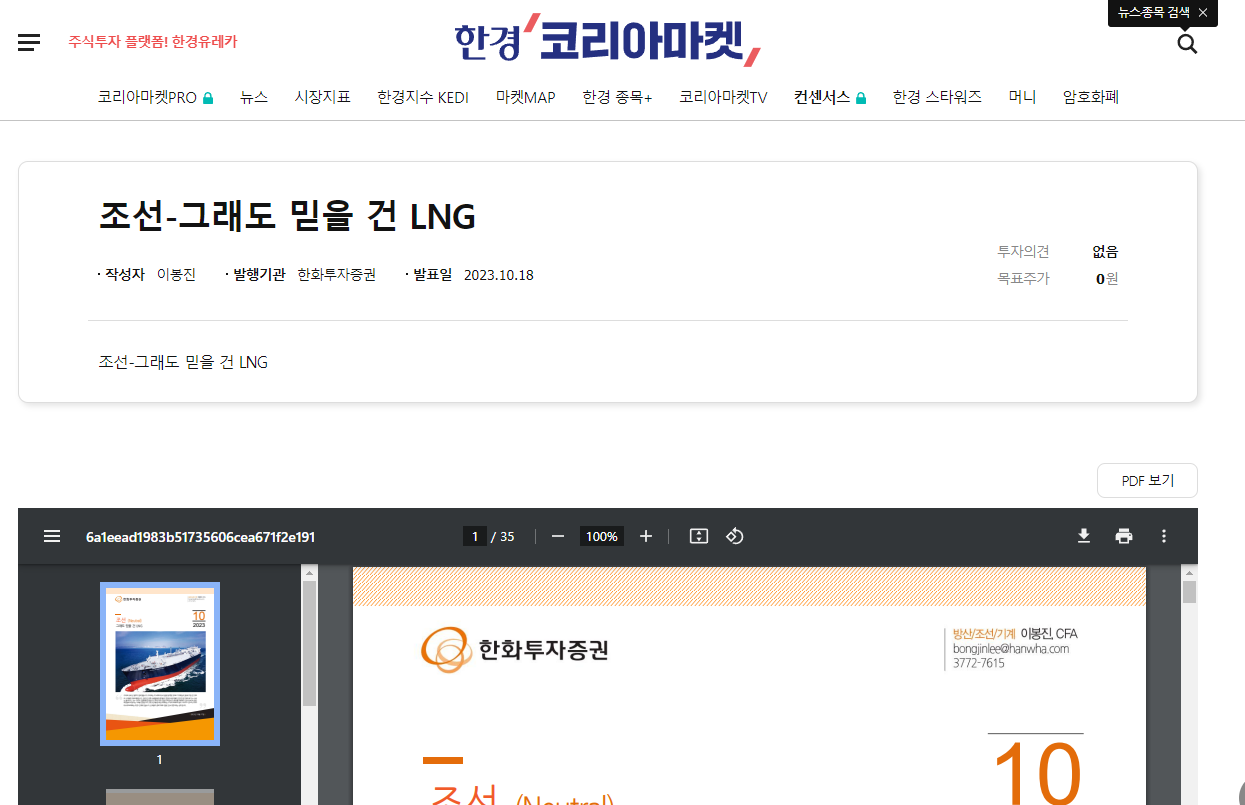The image size is (1245, 805).
Task: Go to the 뉴스 menu
Action: pyautogui.click(x=254, y=97)
